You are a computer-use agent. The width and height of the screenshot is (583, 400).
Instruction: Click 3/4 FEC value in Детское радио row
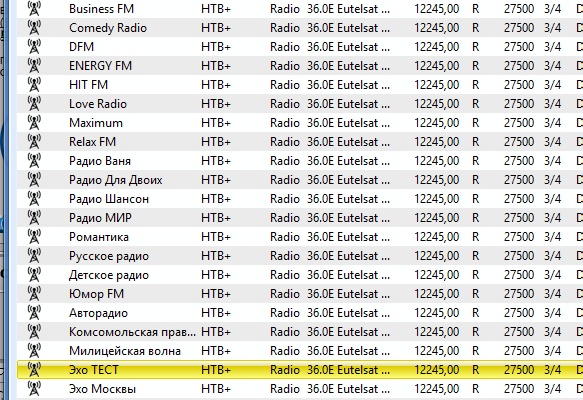[553, 275]
